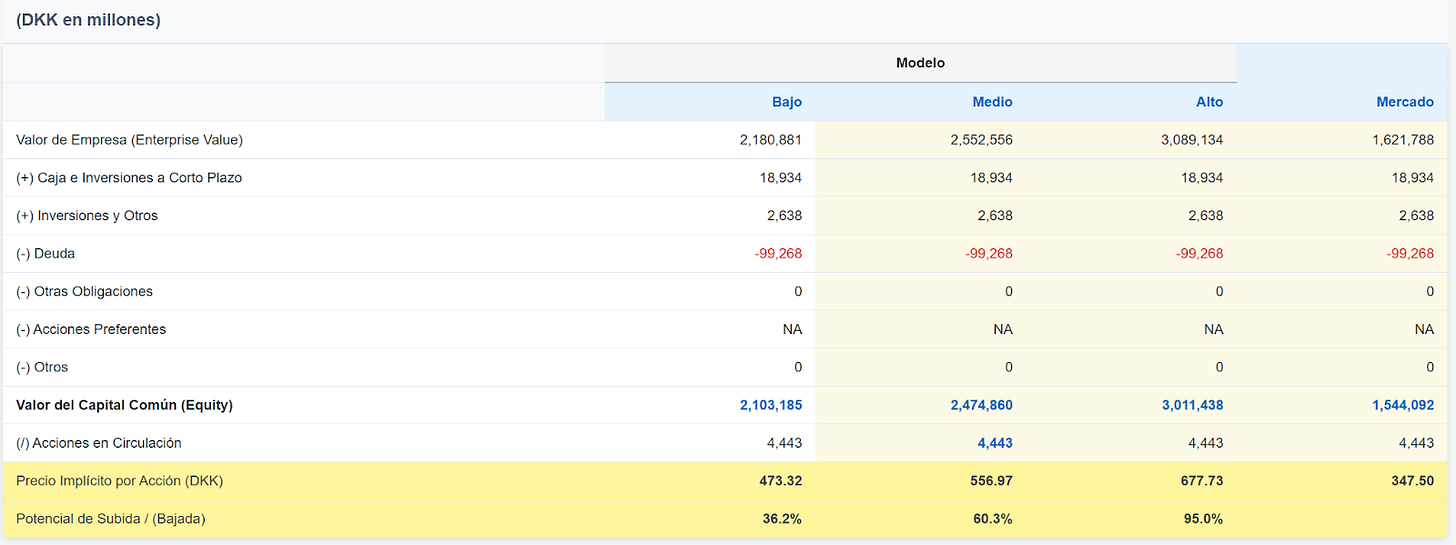The image size is (1456, 545).
Task: Click Enterprise Value cell 2,180,881
Action: pyautogui.click(x=771, y=140)
